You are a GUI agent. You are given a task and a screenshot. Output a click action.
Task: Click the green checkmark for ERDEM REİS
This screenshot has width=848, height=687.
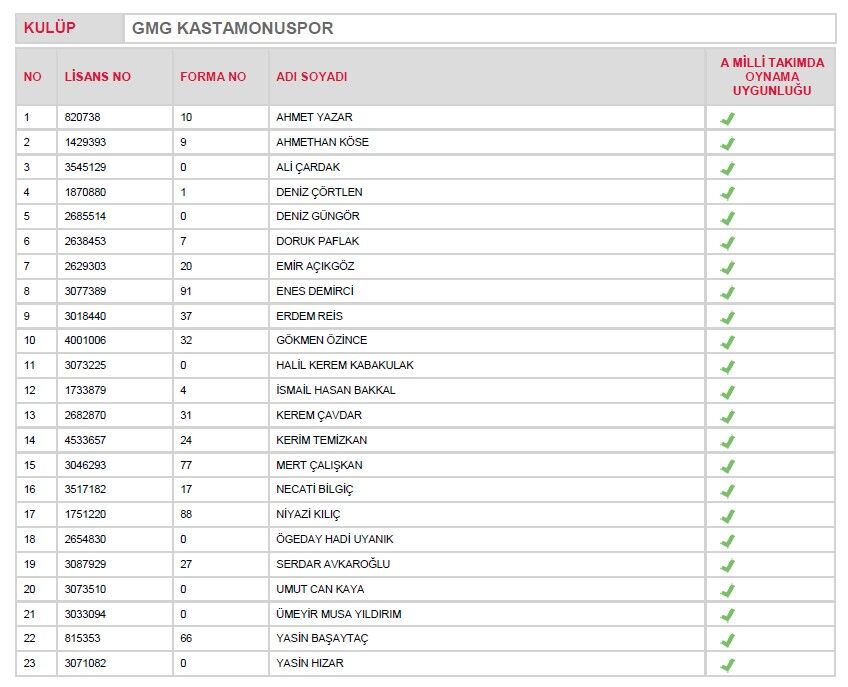tap(727, 318)
